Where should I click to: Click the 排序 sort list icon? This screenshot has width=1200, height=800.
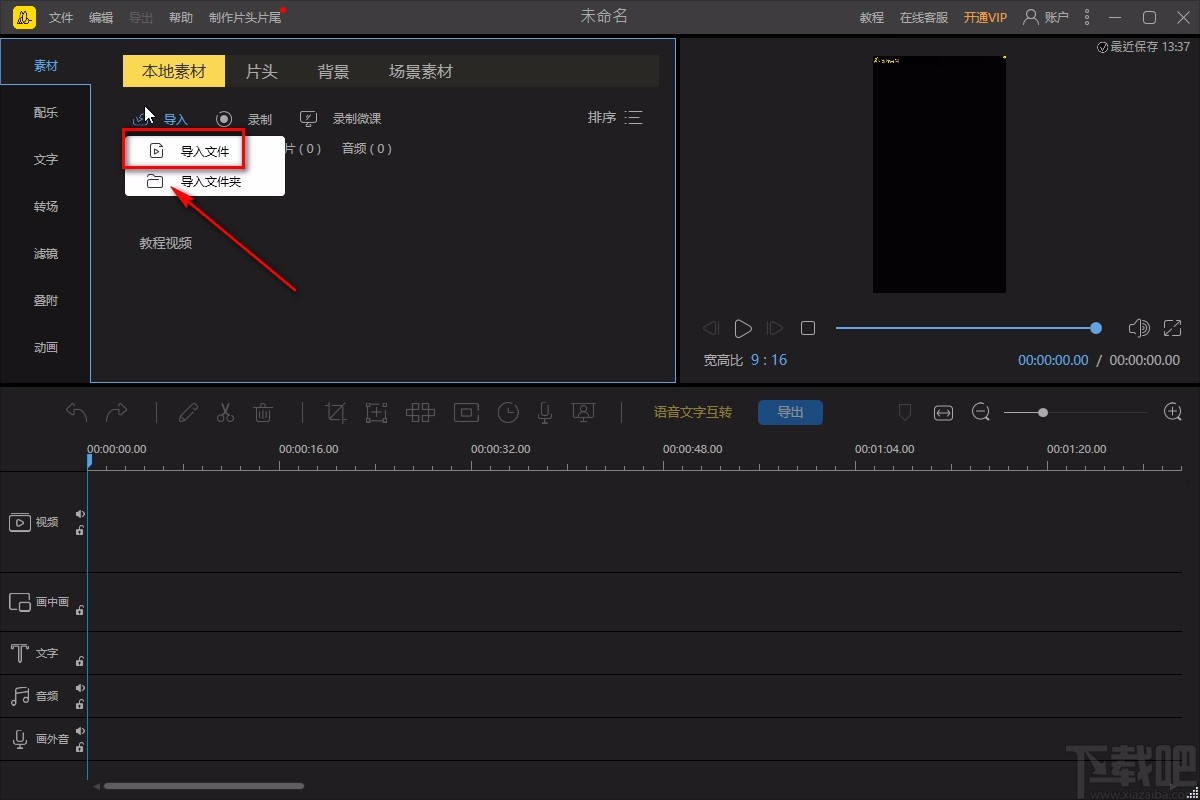coord(633,118)
